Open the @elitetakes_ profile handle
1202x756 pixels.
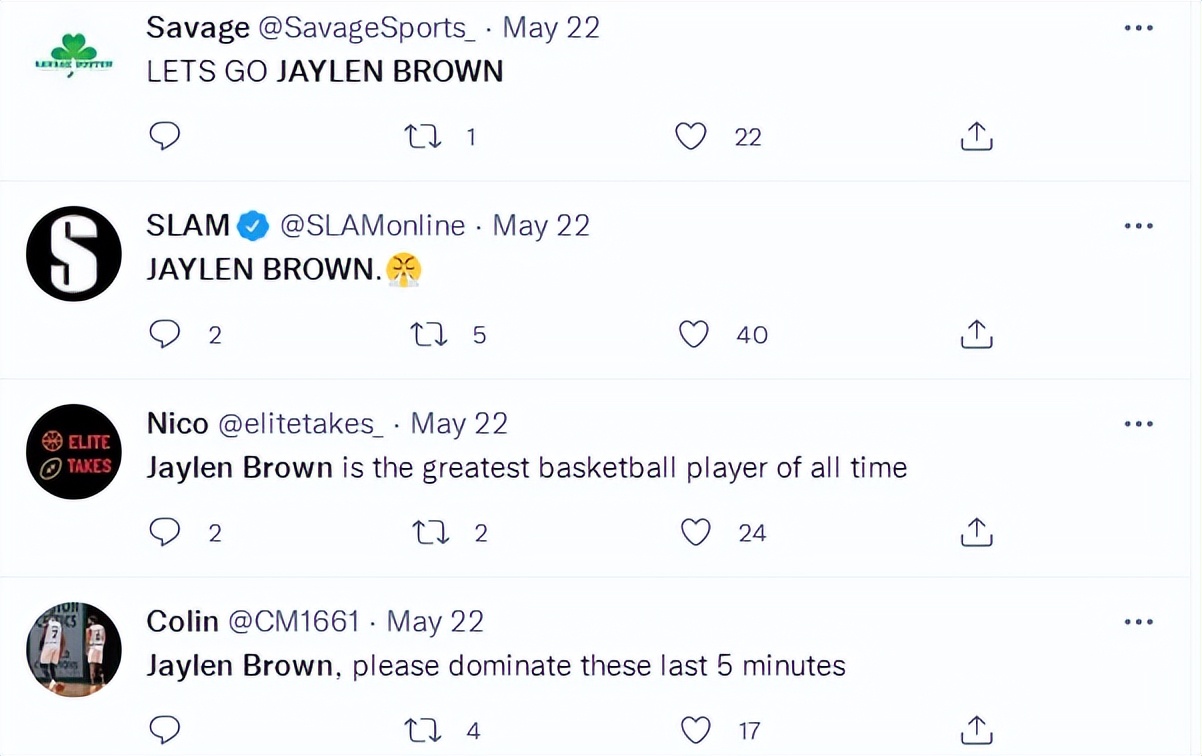pyautogui.click(x=301, y=424)
